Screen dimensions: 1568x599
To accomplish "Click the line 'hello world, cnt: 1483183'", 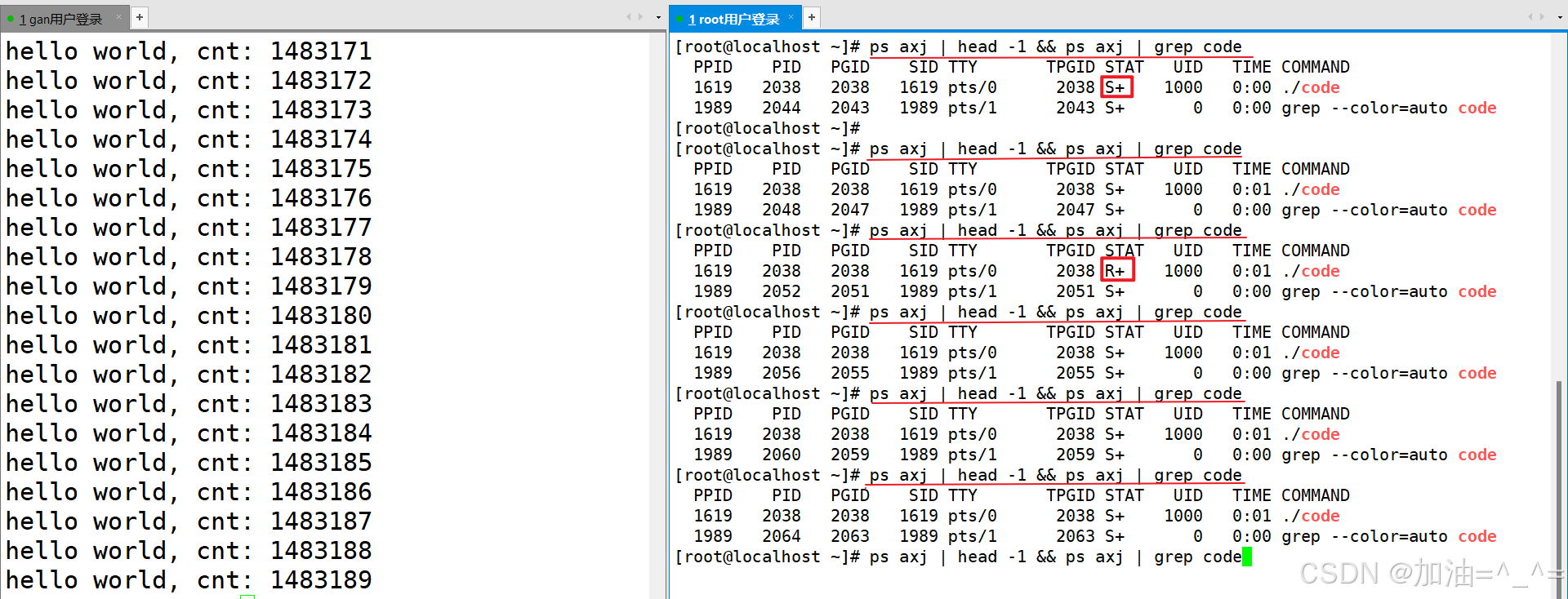I will (x=189, y=403).
